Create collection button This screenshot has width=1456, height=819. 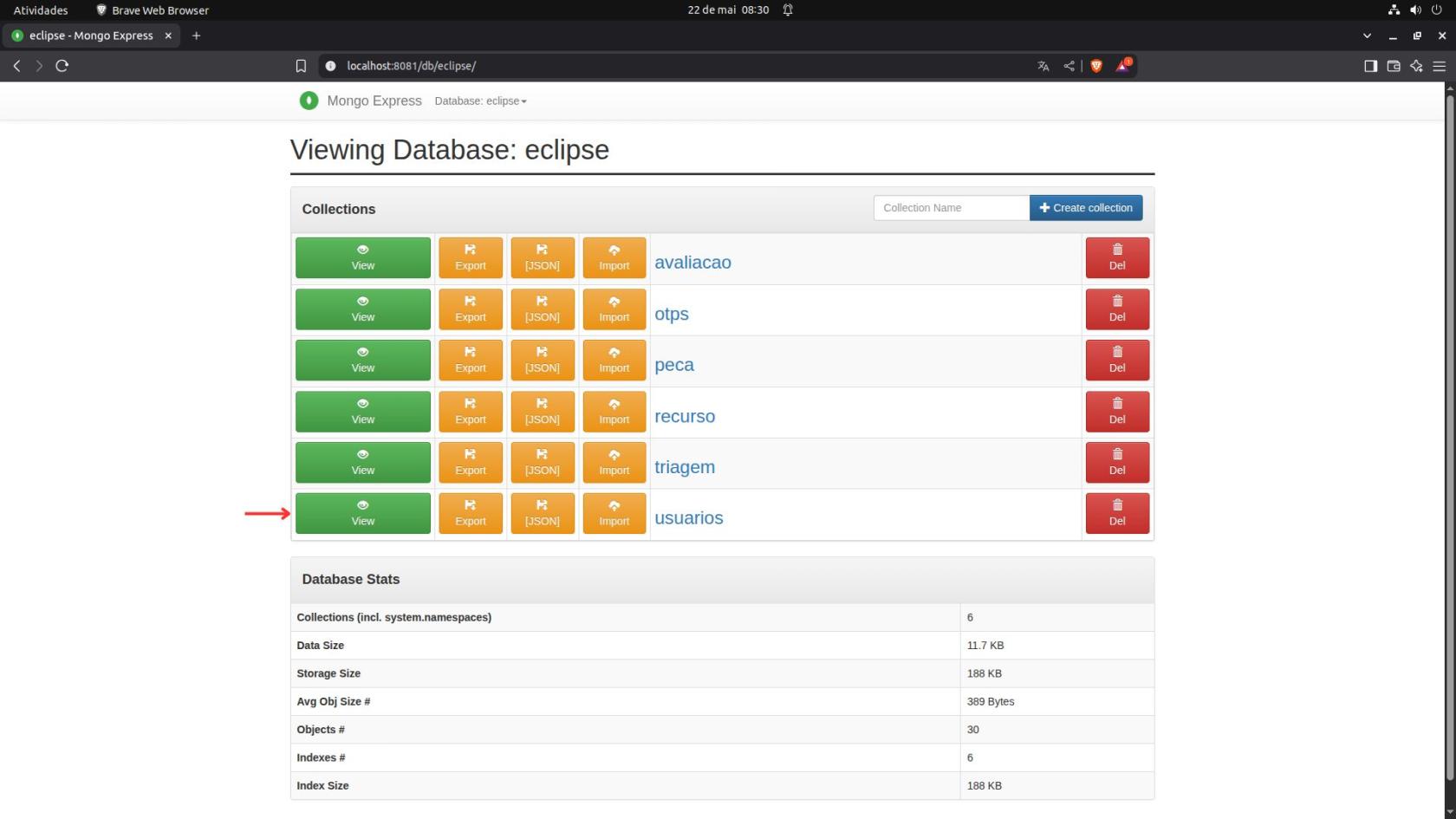tap(1086, 208)
